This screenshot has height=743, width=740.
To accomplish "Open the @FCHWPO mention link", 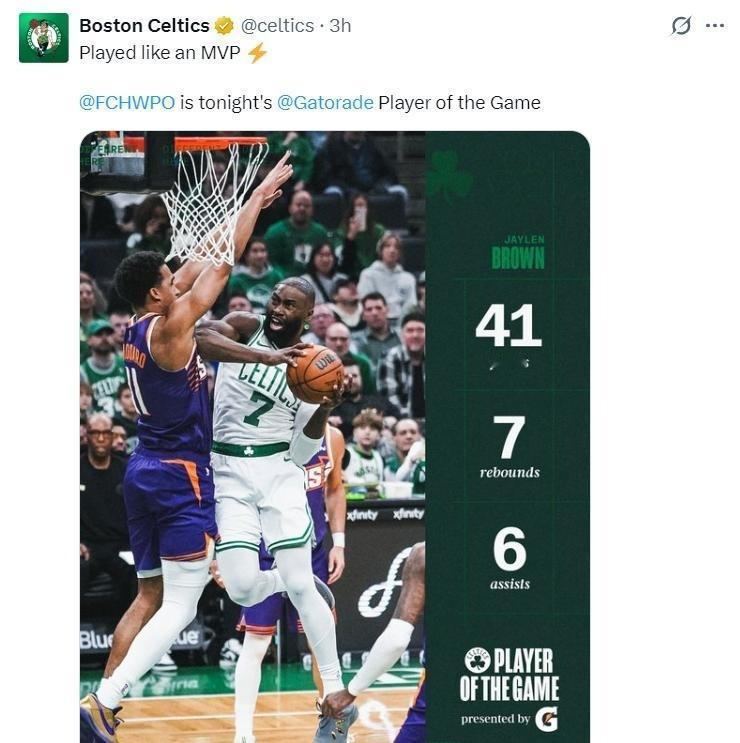I will pyautogui.click(x=127, y=102).
